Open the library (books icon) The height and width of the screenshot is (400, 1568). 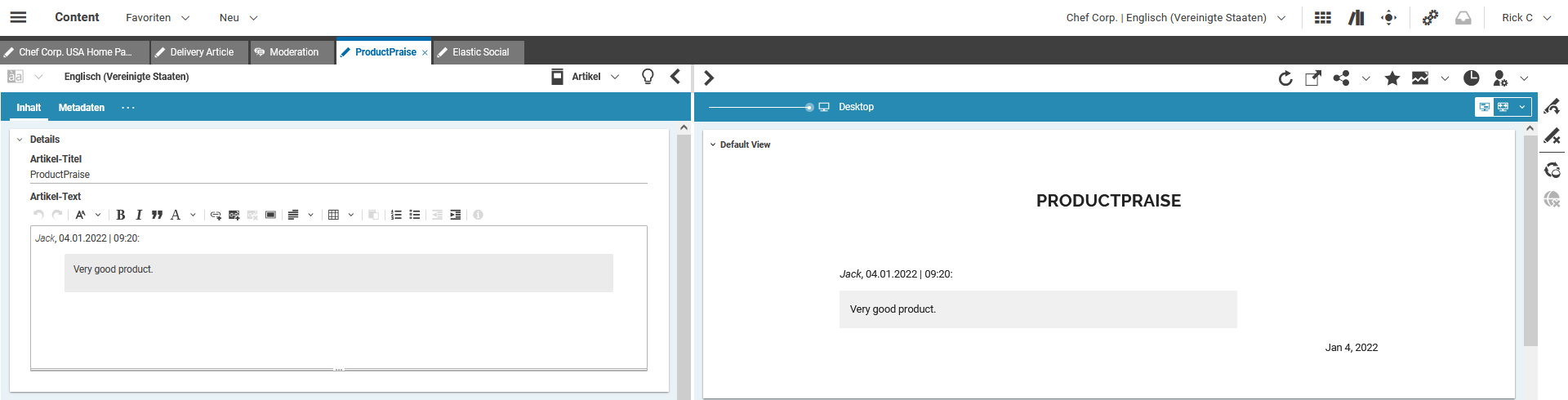pos(1356,18)
